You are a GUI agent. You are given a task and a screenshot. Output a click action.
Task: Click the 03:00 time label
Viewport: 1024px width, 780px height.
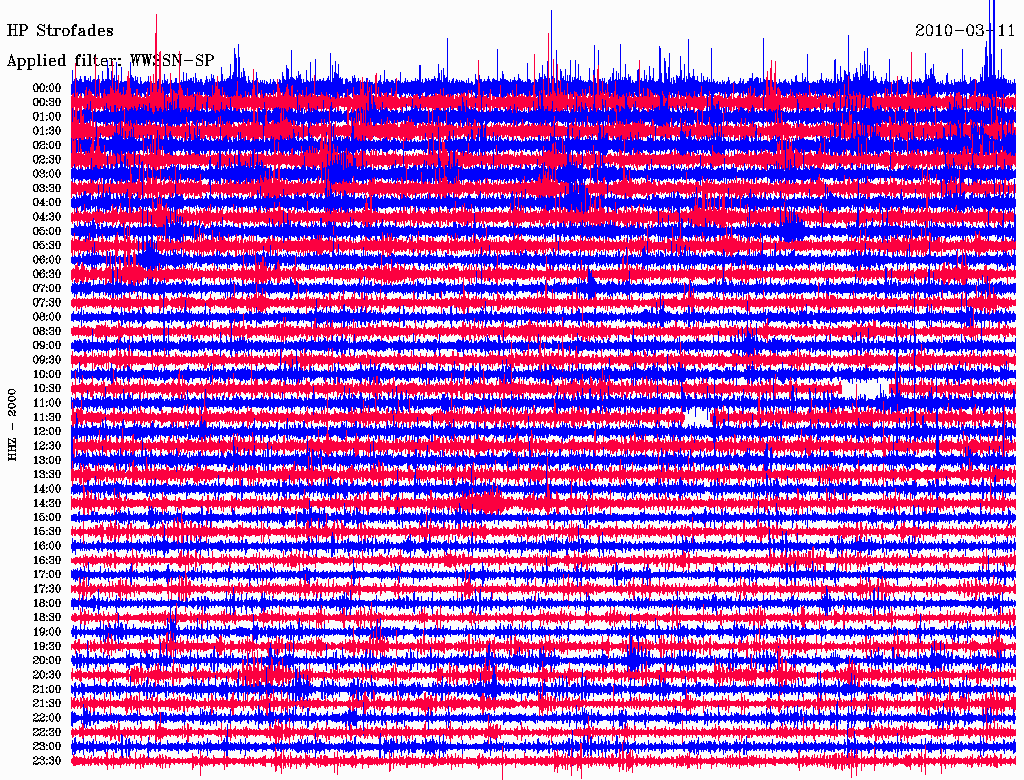point(47,174)
